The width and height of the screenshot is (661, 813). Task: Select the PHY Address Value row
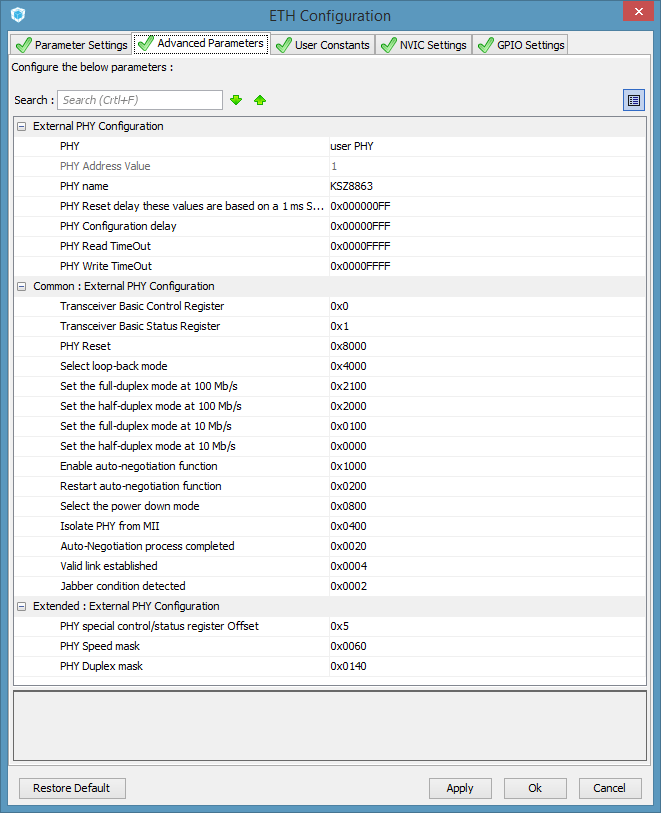(330, 166)
